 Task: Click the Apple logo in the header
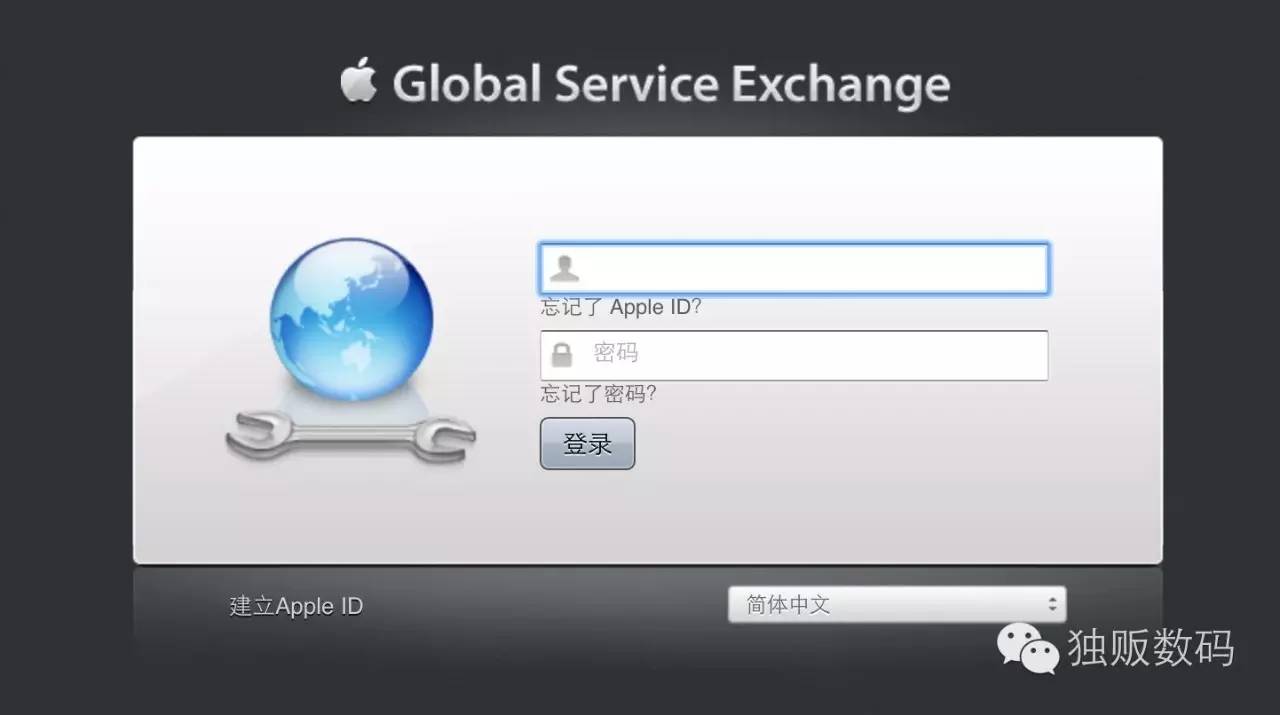click(358, 82)
